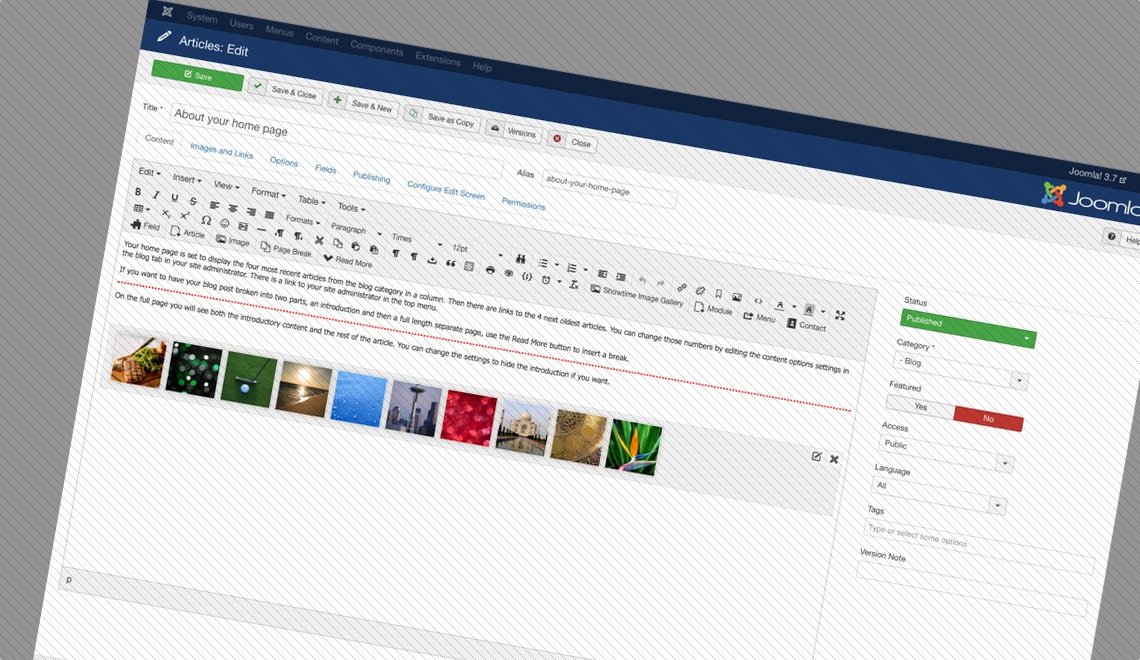Insert a link with the chain icon
The width and height of the screenshot is (1140, 660).
click(681, 287)
